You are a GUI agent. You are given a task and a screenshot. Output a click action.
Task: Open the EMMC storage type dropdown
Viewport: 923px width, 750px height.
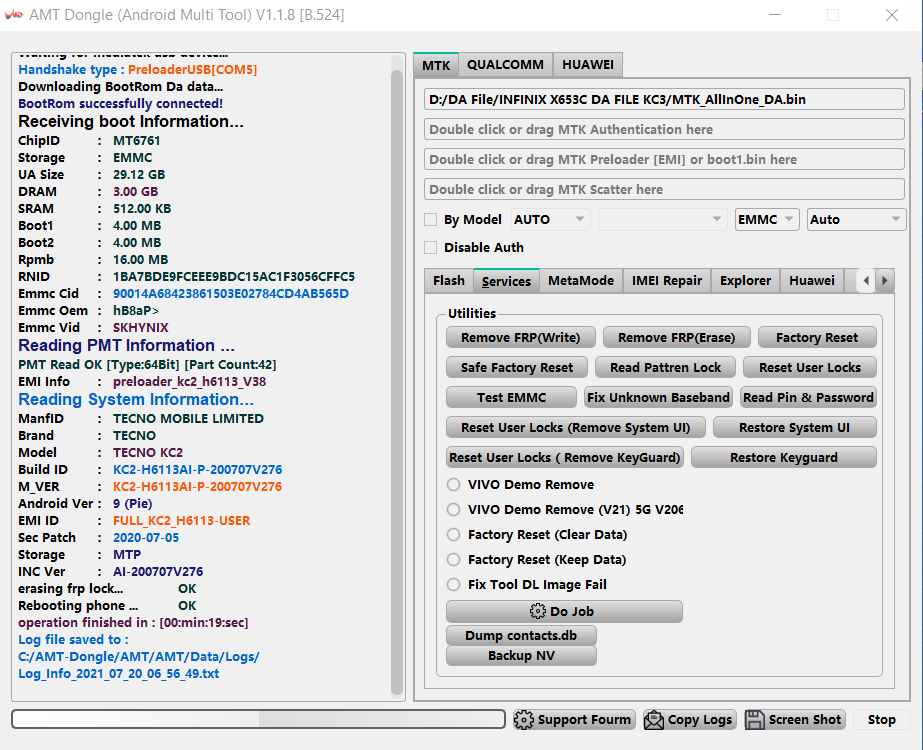coord(767,220)
